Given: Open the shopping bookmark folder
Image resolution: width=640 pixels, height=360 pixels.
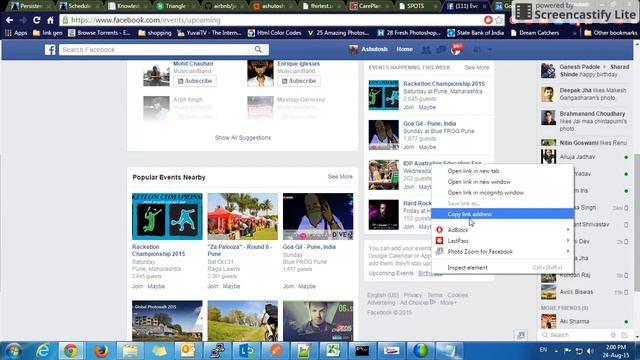Looking at the screenshot, I should point(155,33).
